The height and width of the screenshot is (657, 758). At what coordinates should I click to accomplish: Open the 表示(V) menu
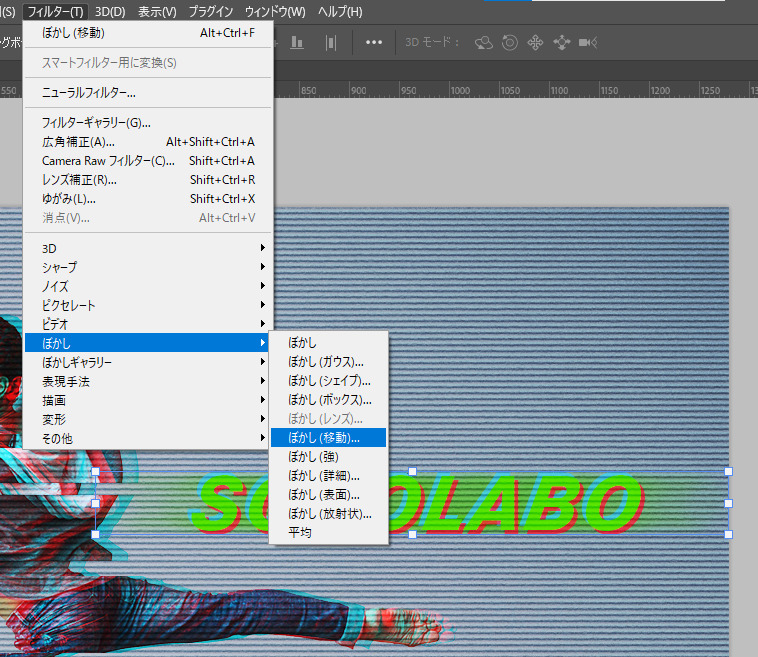[x=157, y=12]
